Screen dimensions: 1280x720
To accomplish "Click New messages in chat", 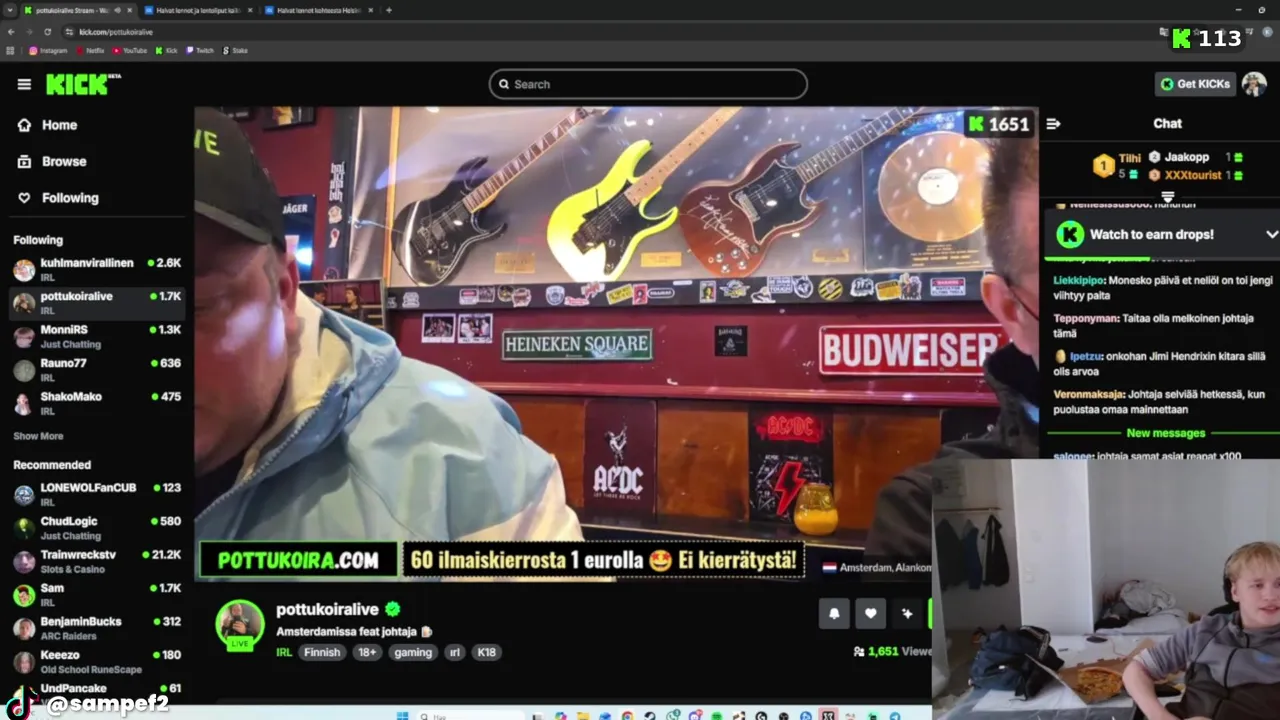I will coord(1165,433).
